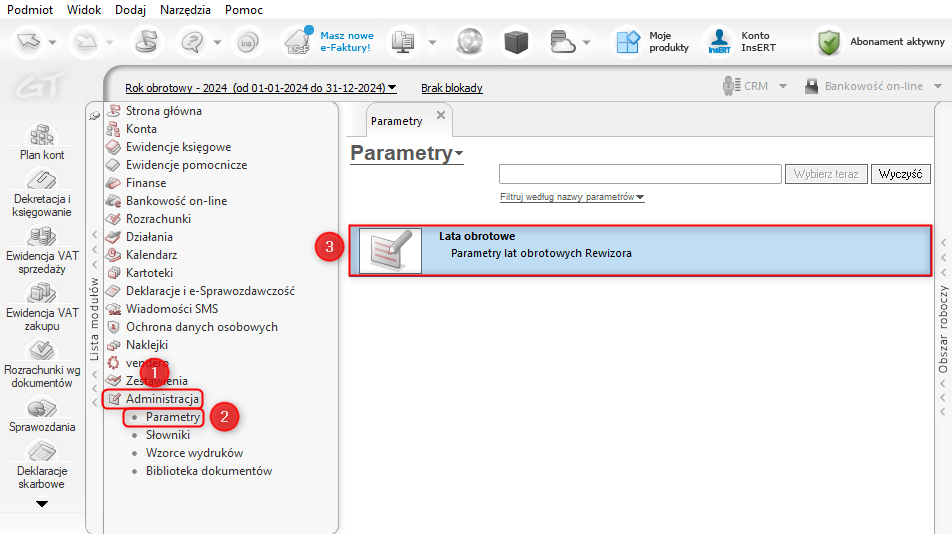Click the KSeF e-Faktury icon
Viewport: 952px width, 534px height.
[x=299, y=41]
